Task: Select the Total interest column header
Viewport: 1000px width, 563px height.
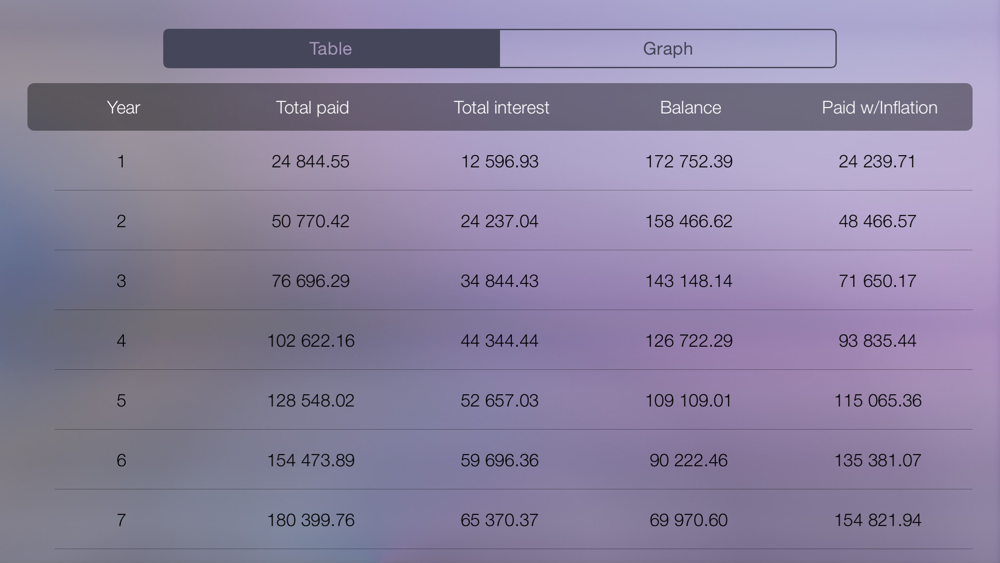Action: [501, 107]
